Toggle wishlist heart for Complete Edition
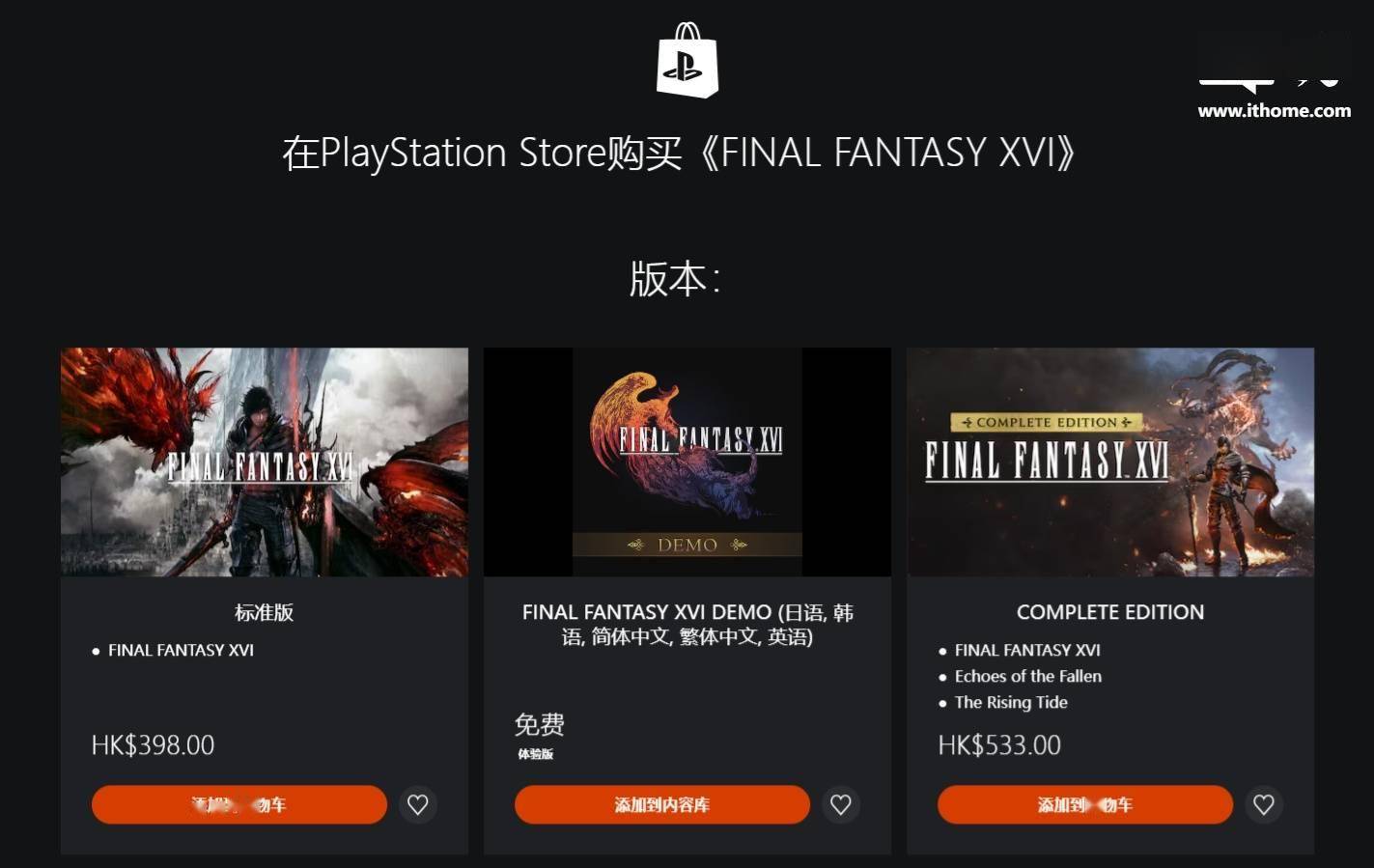 tap(1264, 804)
